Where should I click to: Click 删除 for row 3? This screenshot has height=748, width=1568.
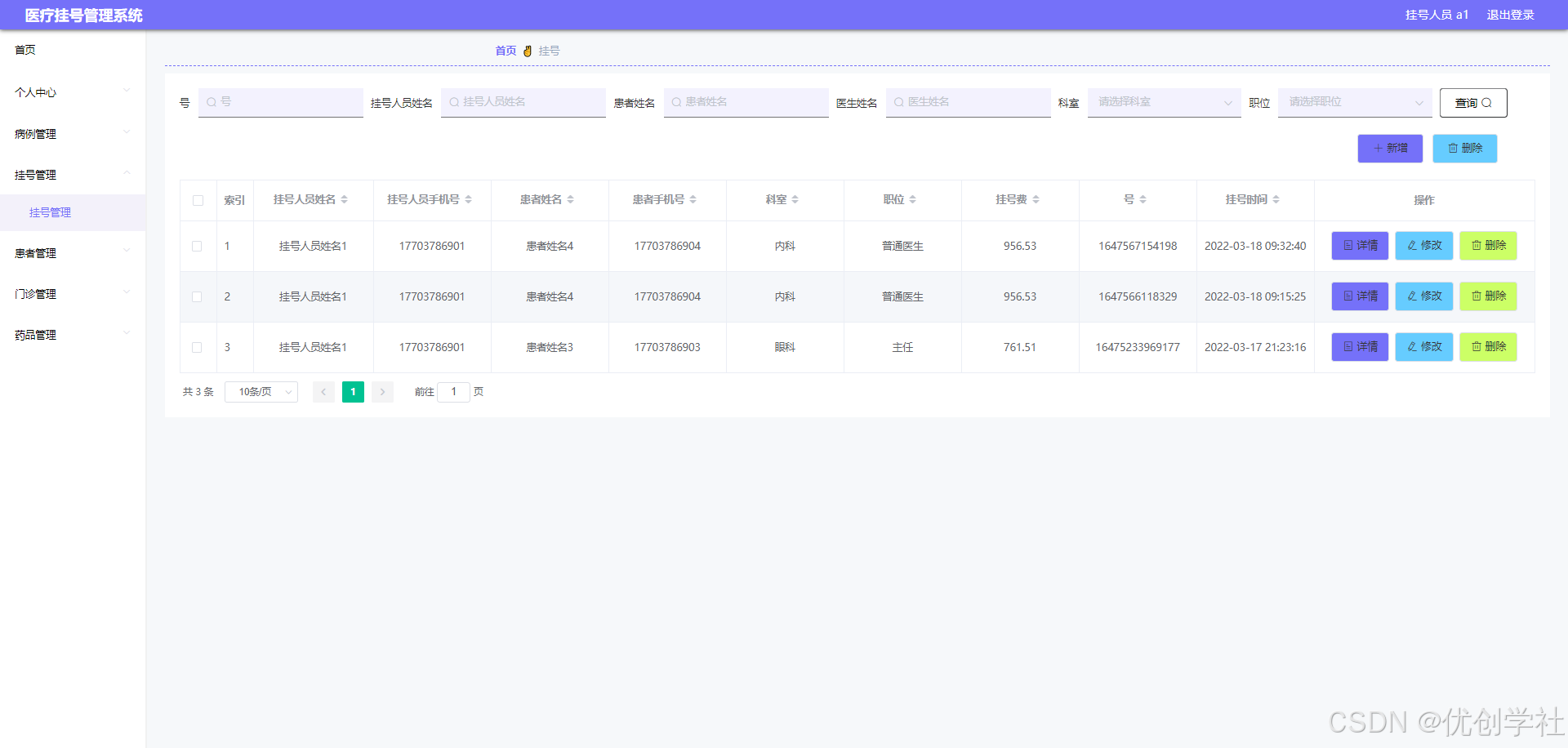(1488, 347)
